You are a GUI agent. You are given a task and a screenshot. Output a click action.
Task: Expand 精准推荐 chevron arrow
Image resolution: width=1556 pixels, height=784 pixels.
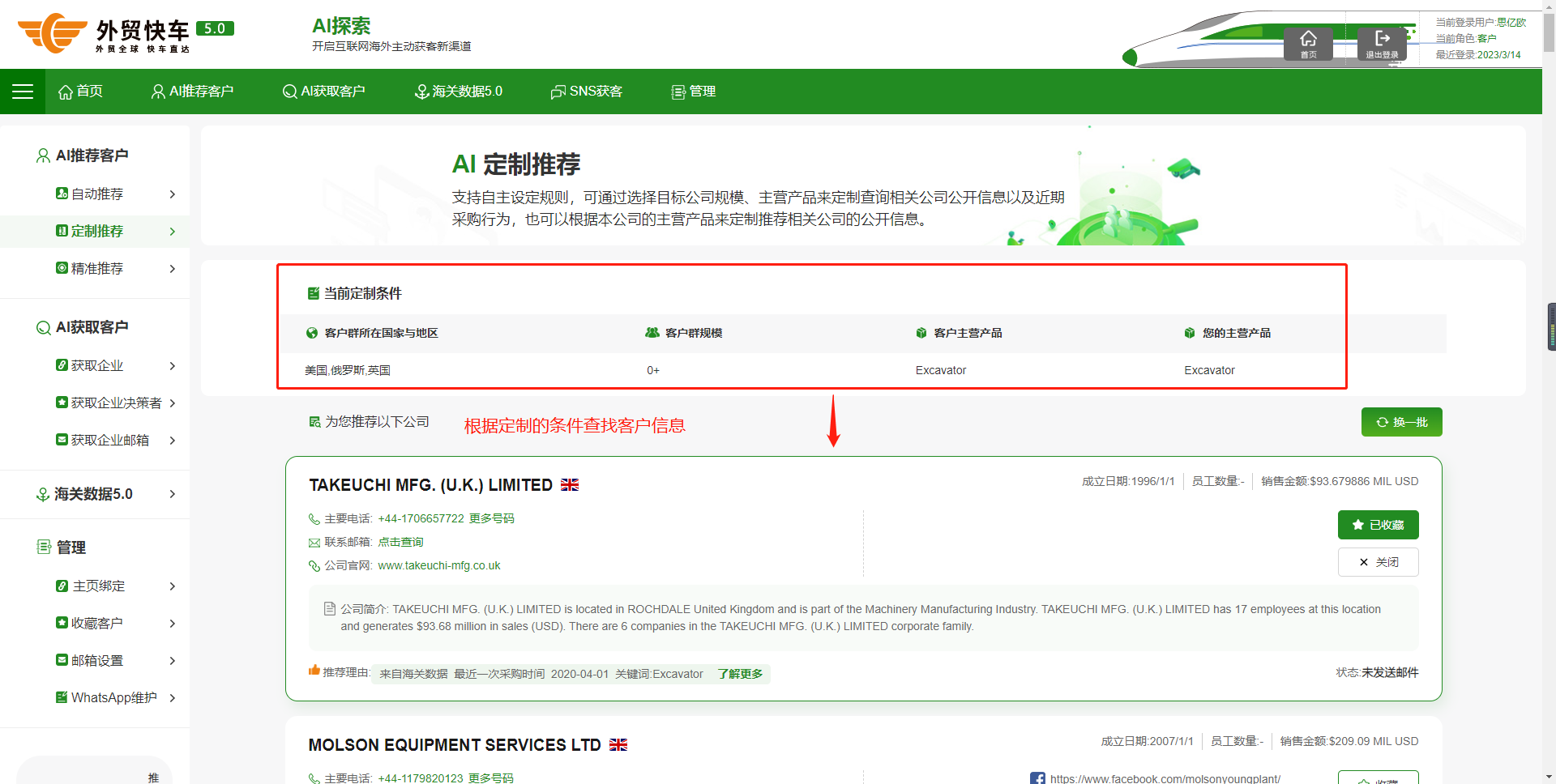pos(173,269)
